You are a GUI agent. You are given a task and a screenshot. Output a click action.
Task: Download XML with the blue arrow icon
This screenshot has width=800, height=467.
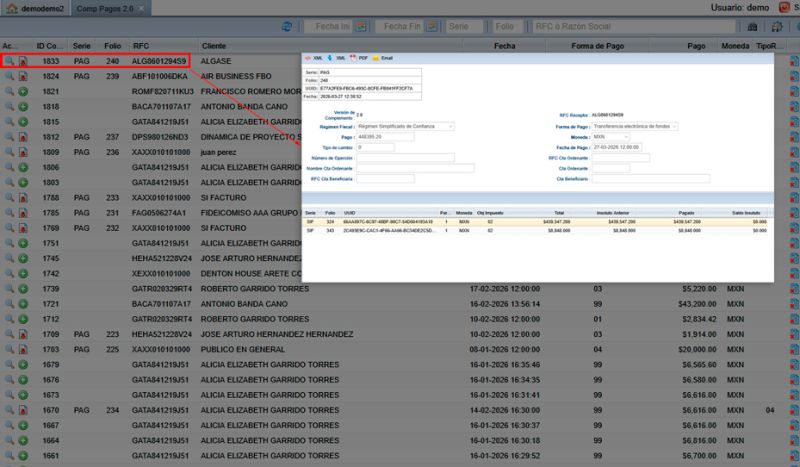pos(330,59)
